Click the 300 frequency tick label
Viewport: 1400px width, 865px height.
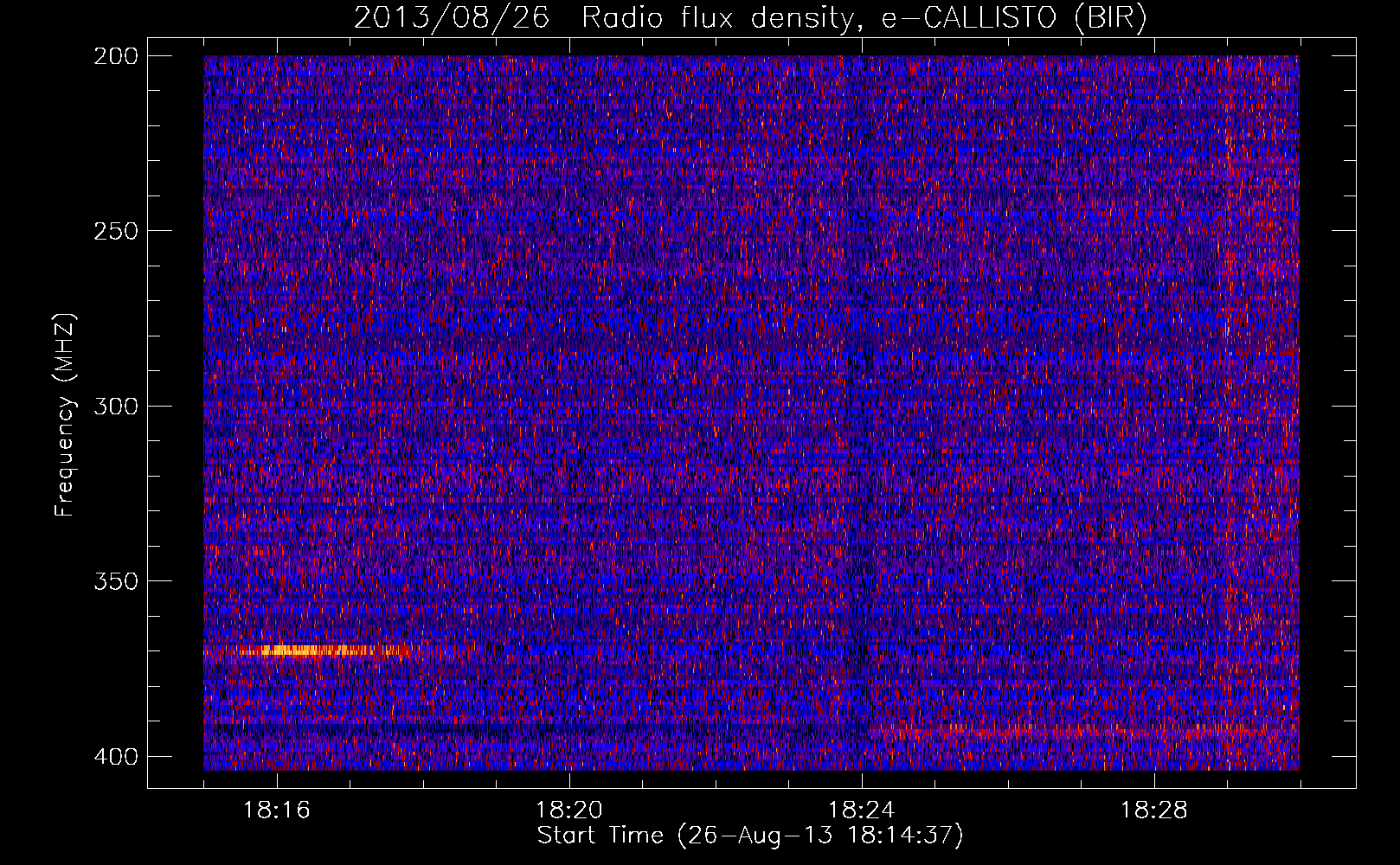(x=115, y=407)
